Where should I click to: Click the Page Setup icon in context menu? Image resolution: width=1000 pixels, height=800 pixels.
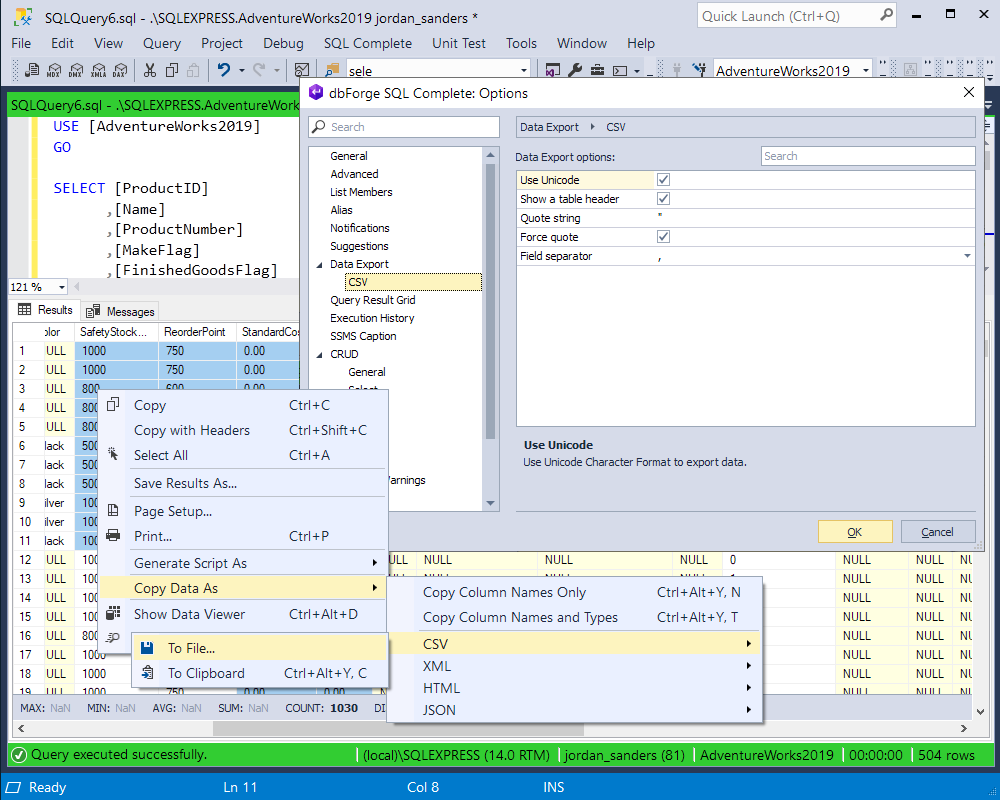(x=113, y=510)
